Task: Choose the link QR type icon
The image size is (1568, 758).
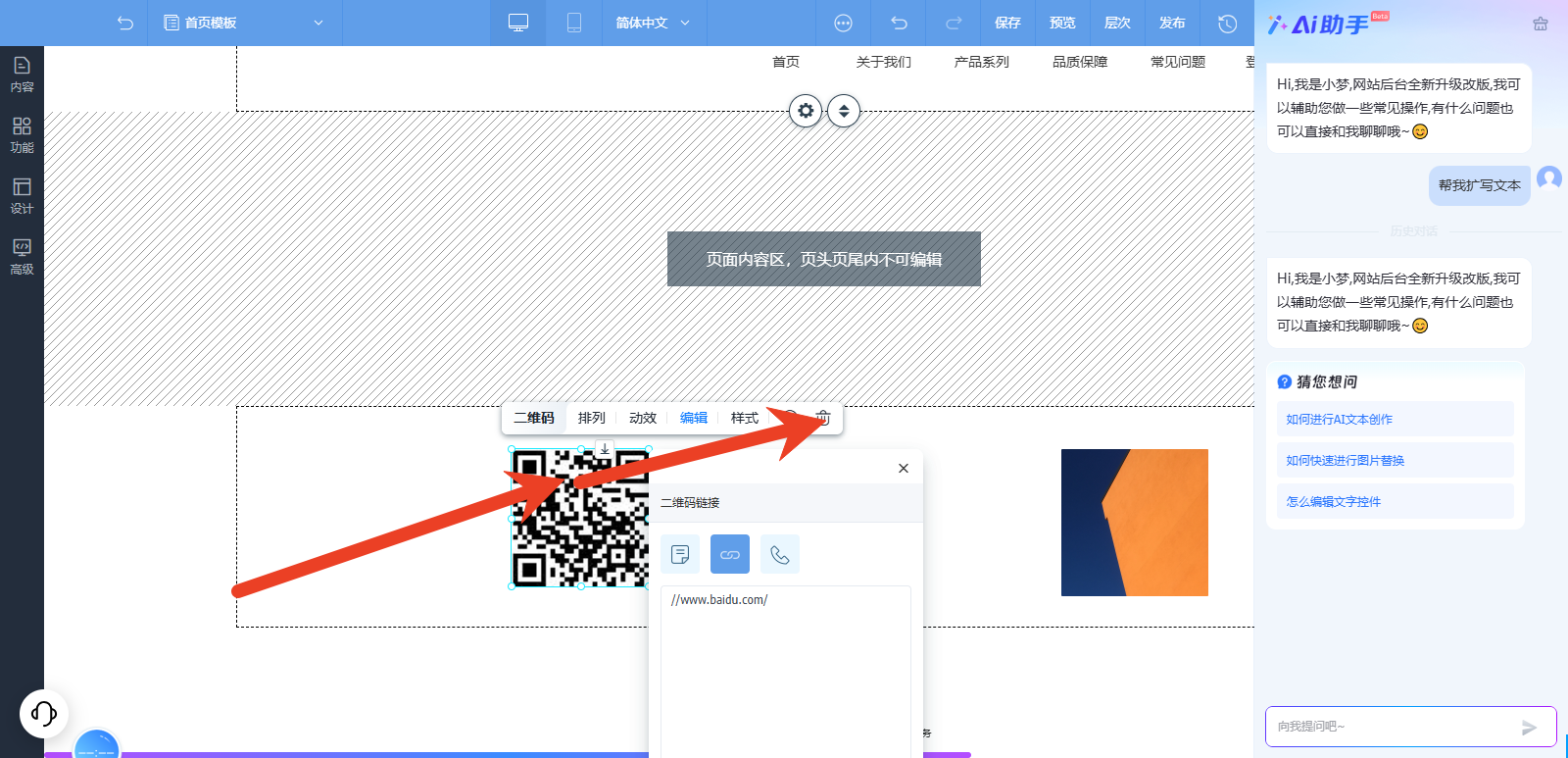Action: click(x=730, y=554)
